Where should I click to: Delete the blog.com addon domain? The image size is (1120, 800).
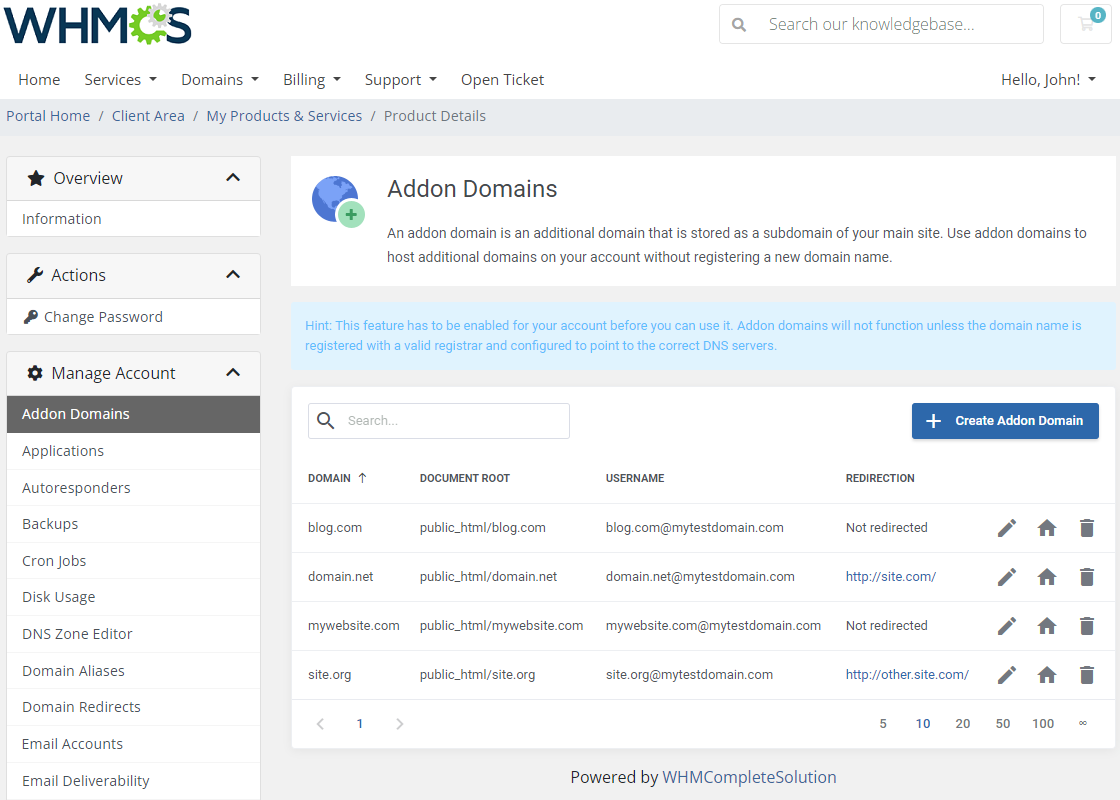click(1086, 528)
